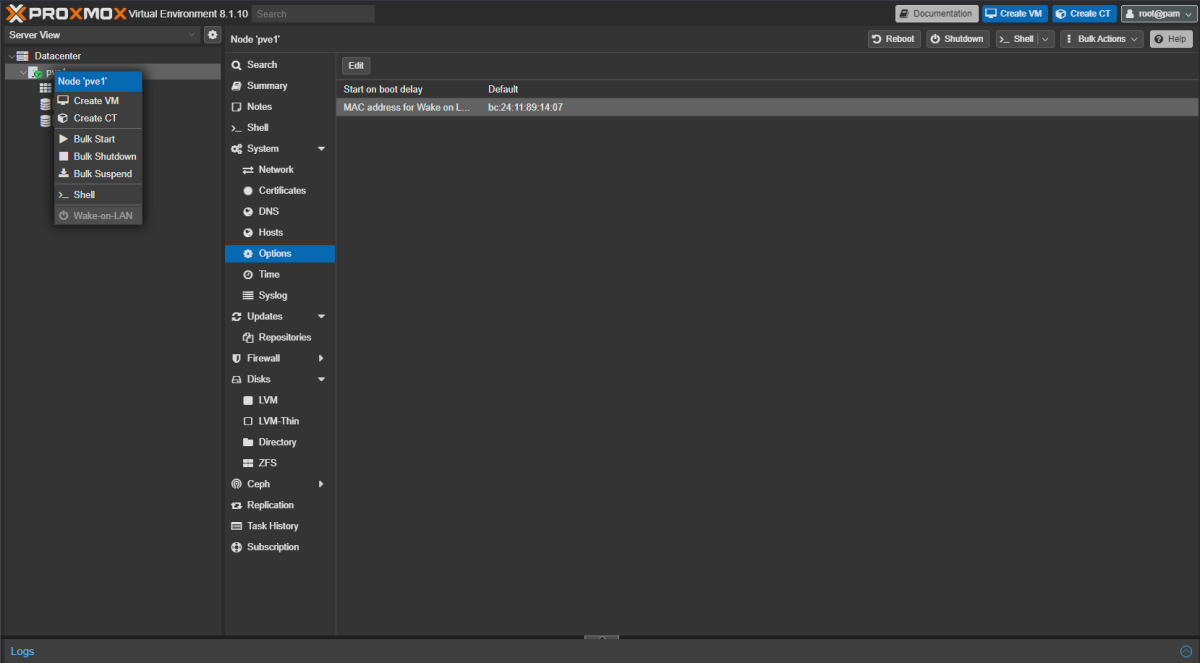Go to the Network settings
This screenshot has width=1200, height=663.
280,170
